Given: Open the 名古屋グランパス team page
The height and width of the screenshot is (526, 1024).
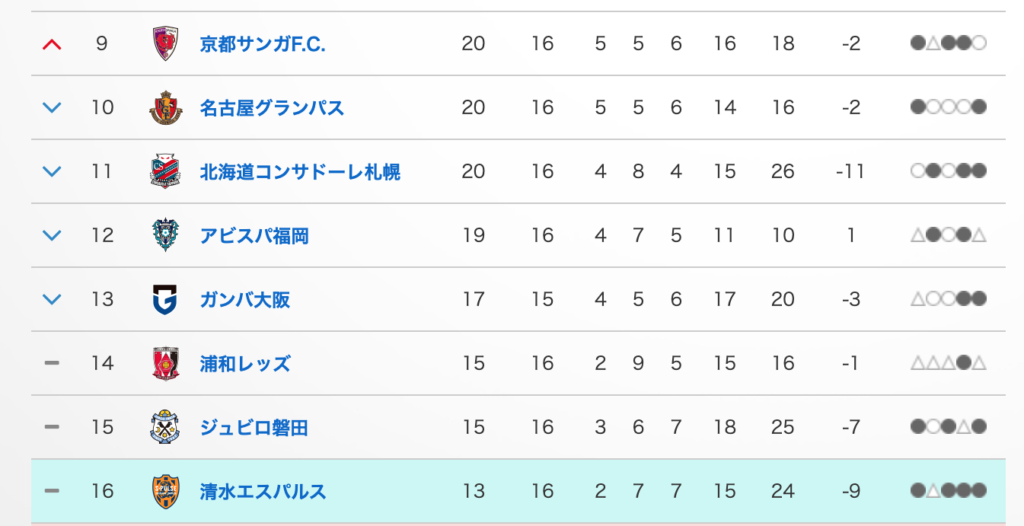Looking at the screenshot, I should pyautogui.click(x=272, y=108).
